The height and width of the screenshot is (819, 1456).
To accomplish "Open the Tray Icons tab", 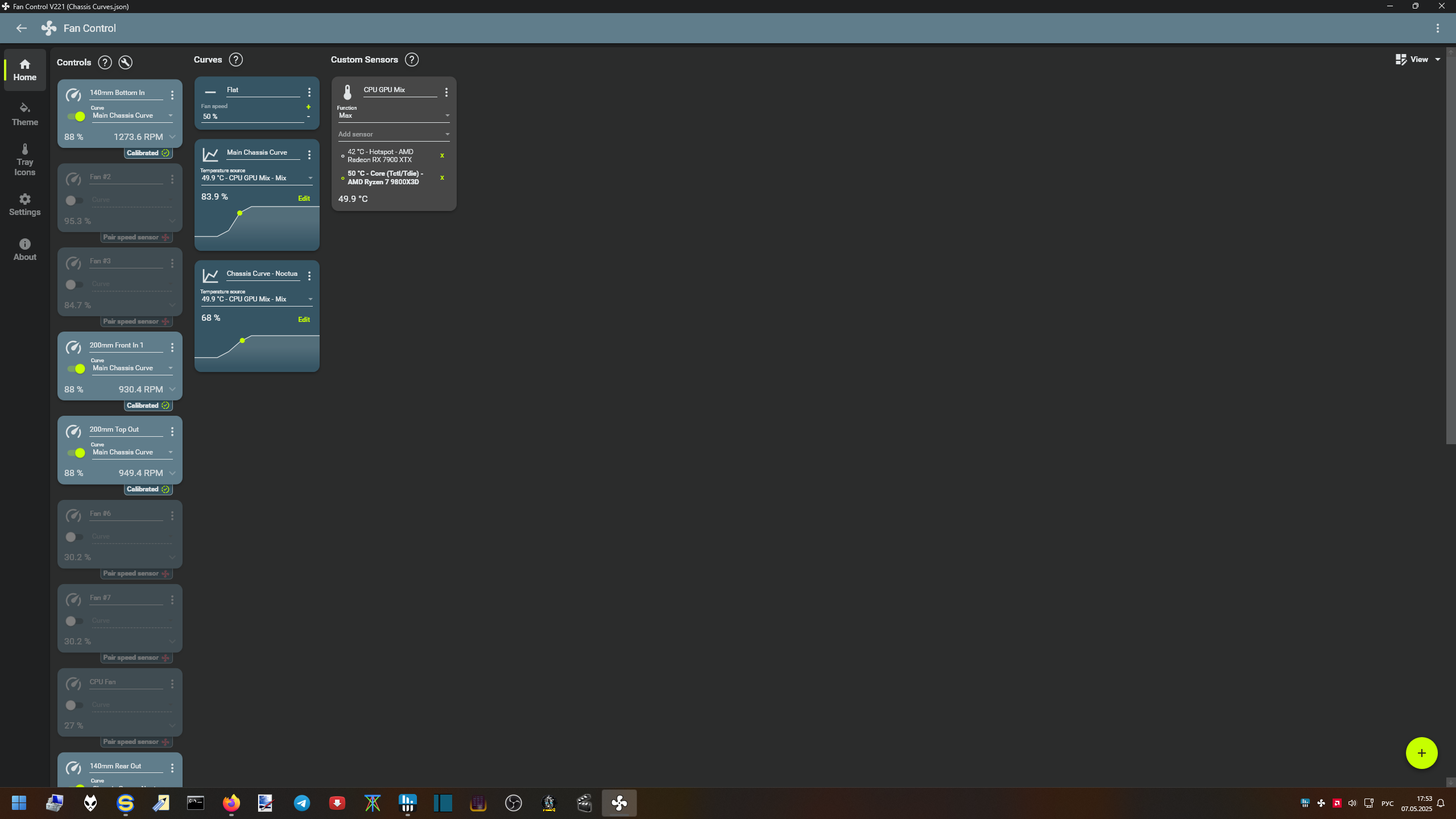I will 25,160.
